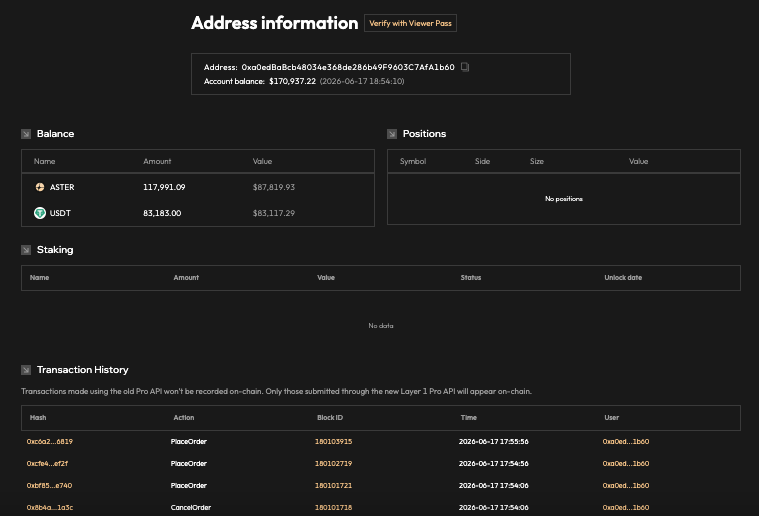The height and width of the screenshot is (516, 759).
Task: Click the Block ID column header
Action: tap(330, 417)
